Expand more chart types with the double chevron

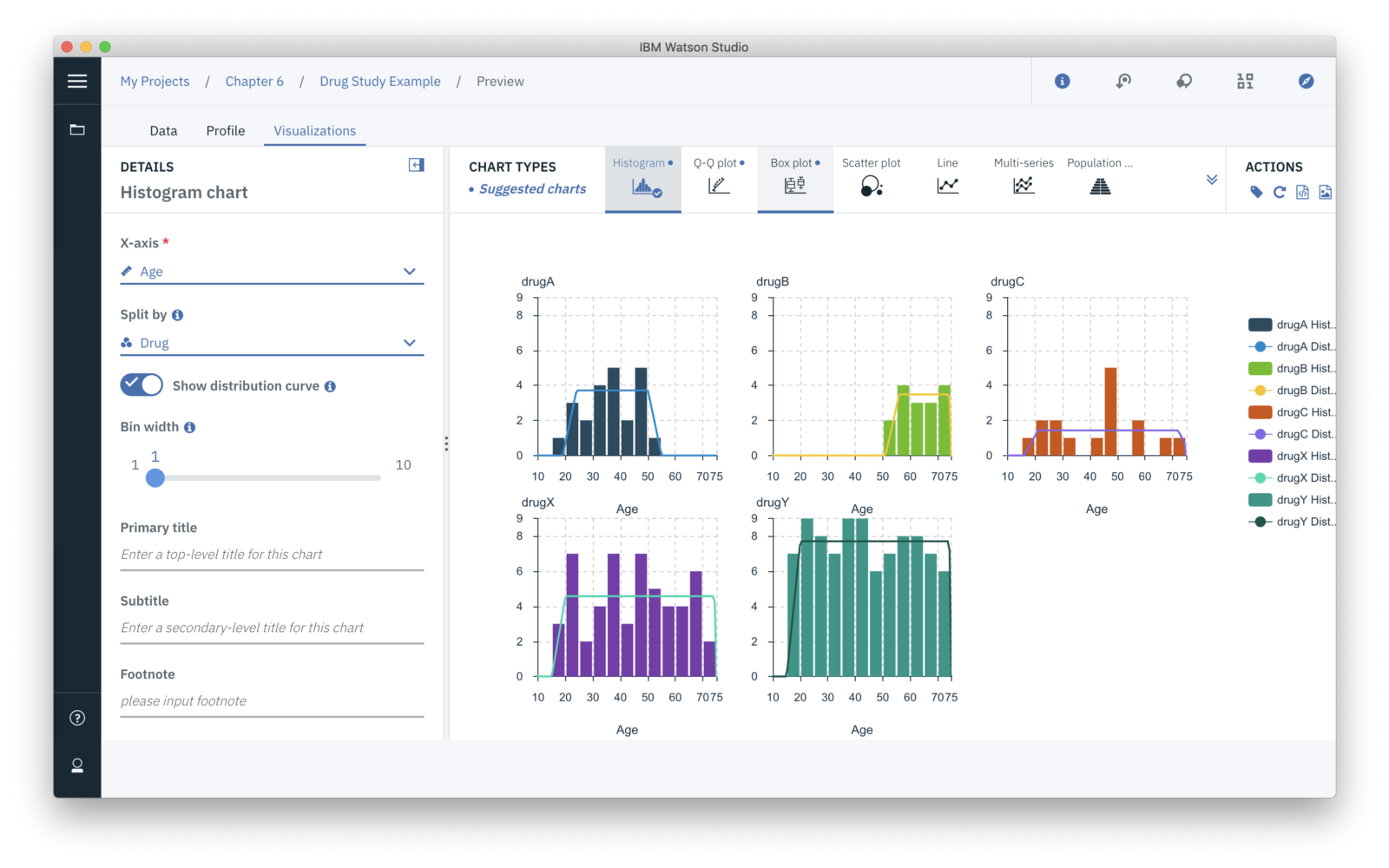point(1212,179)
